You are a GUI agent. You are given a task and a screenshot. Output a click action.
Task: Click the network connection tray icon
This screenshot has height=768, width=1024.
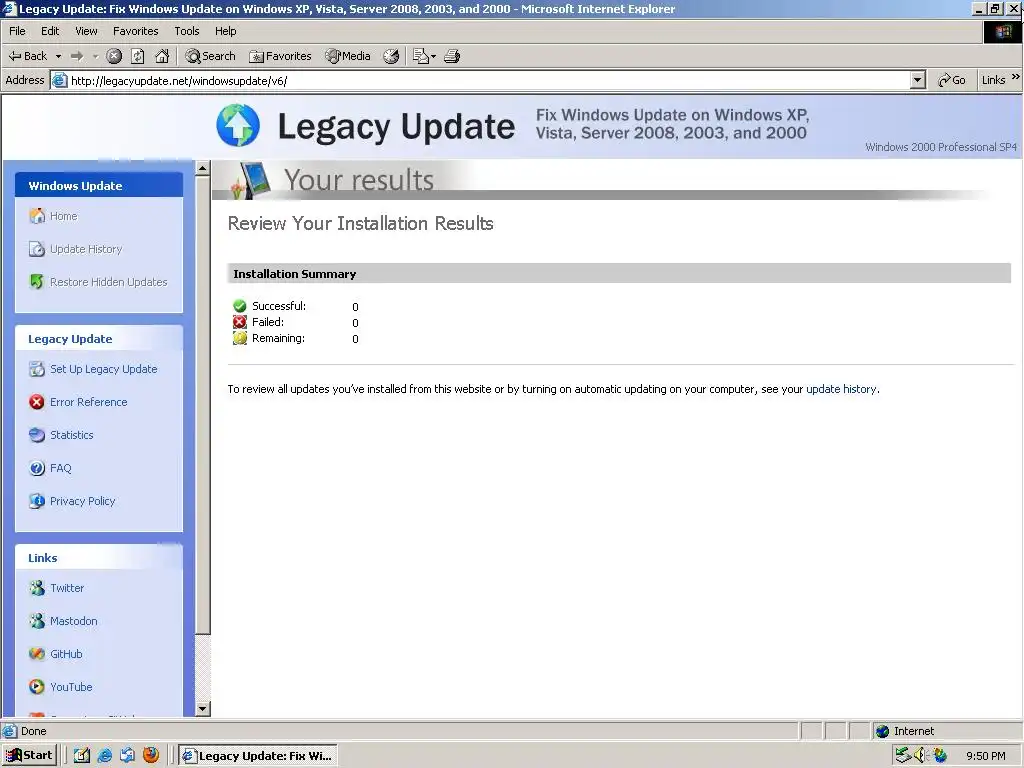(x=903, y=756)
